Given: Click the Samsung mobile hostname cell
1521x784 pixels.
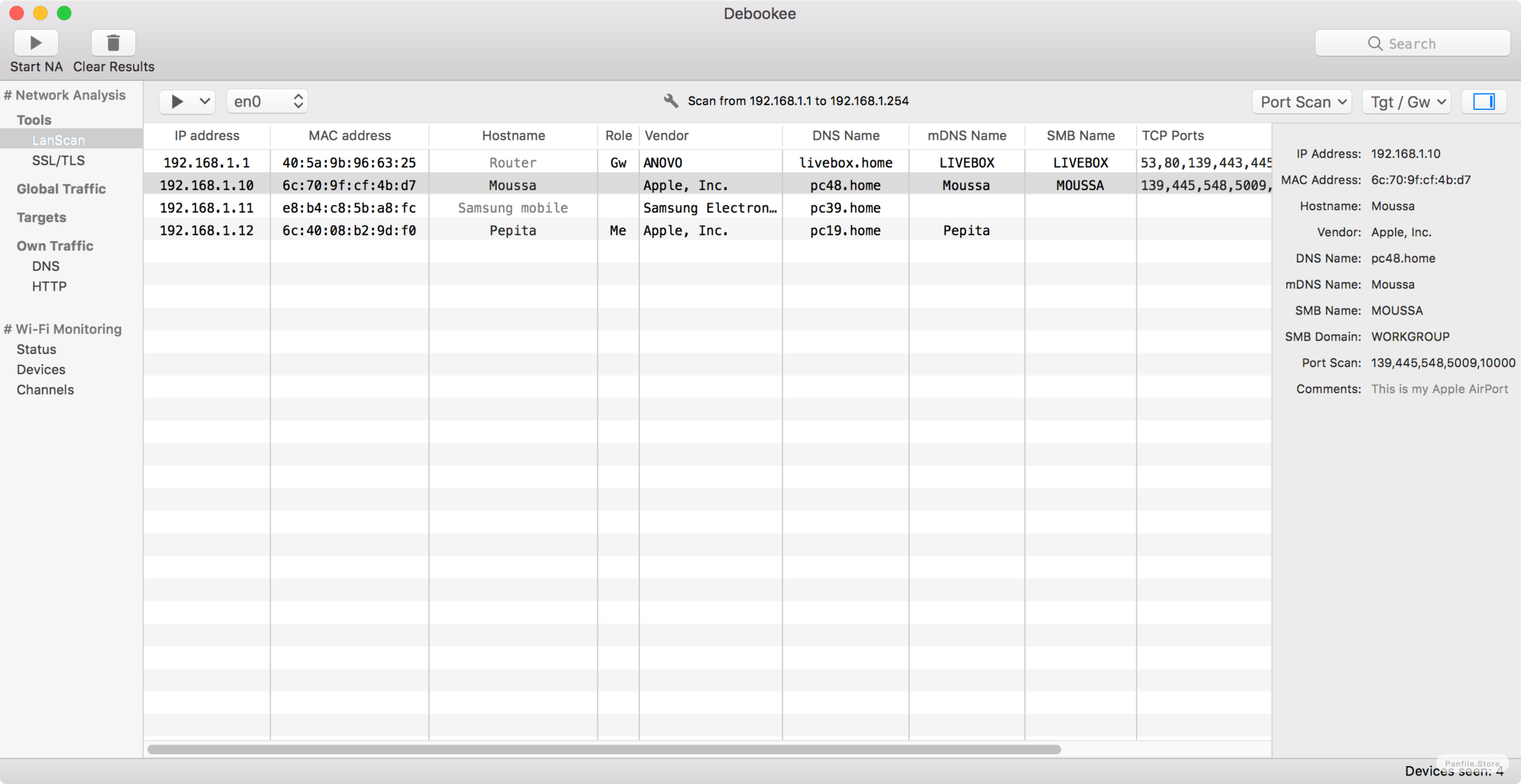Looking at the screenshot, I should pos(512,208).
